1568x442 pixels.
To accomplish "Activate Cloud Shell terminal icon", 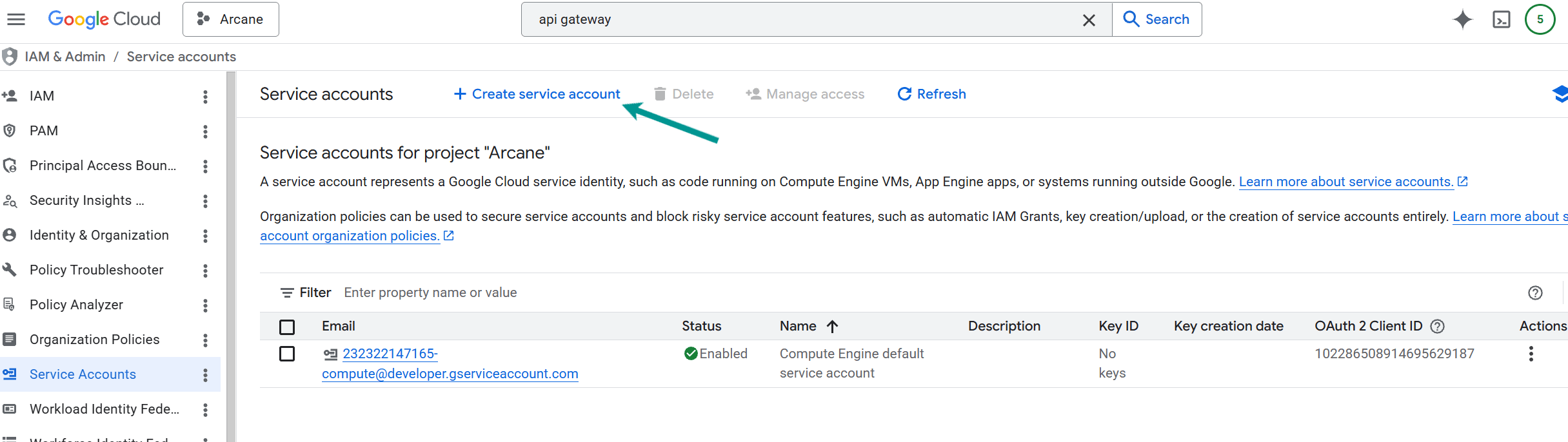I will tap(1501, 19).
